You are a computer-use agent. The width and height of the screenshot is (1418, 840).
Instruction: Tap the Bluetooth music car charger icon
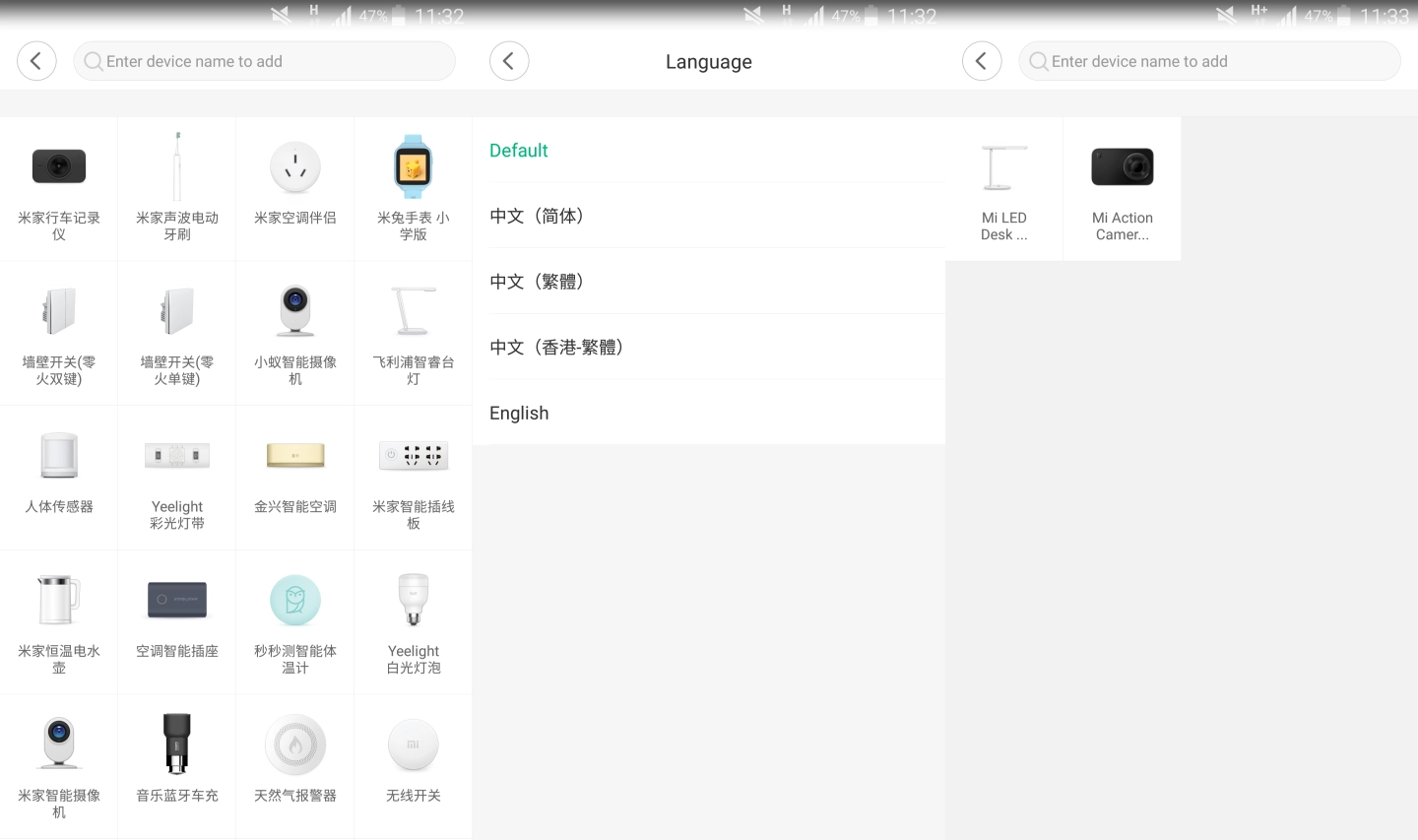[x=177, y=744]
